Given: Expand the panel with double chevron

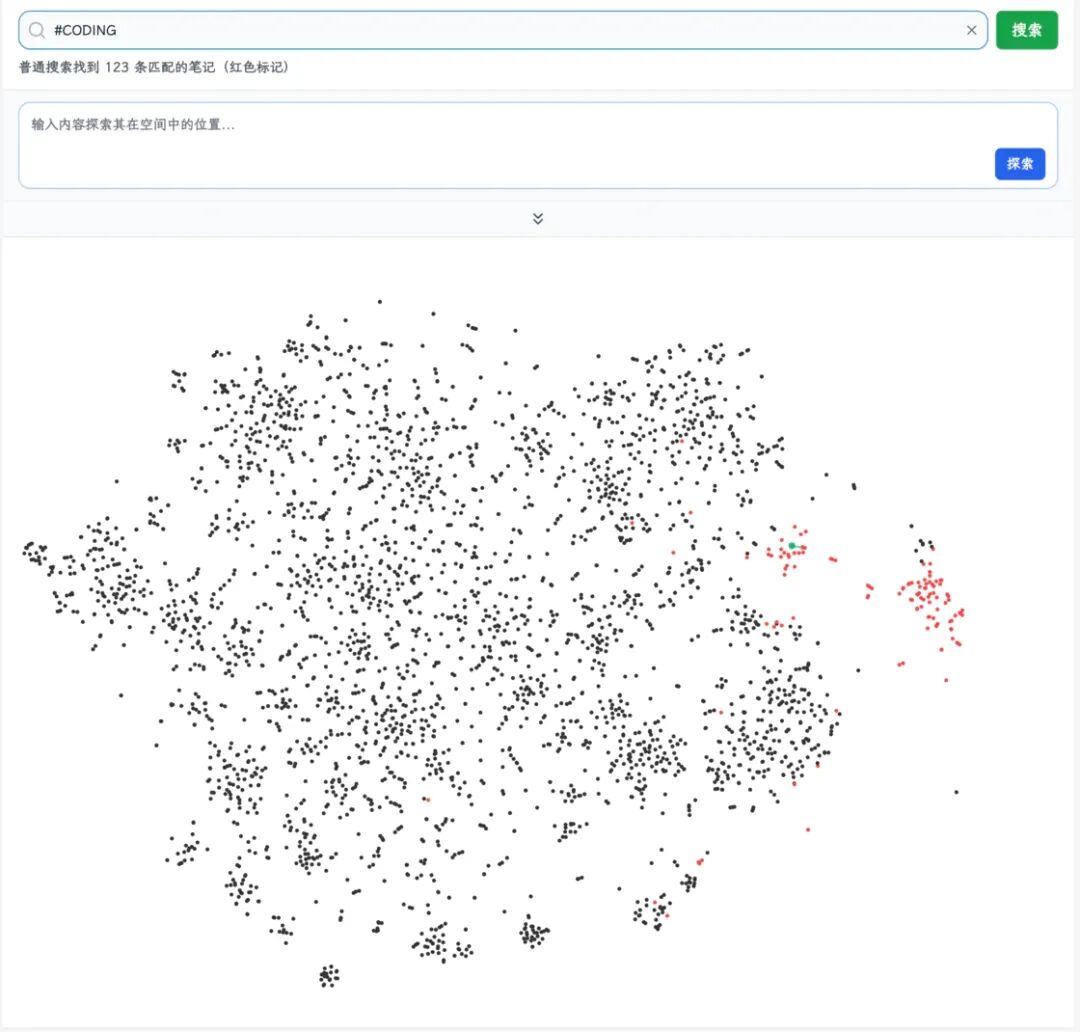Looking at the screenshot, I should pos(538,218).
